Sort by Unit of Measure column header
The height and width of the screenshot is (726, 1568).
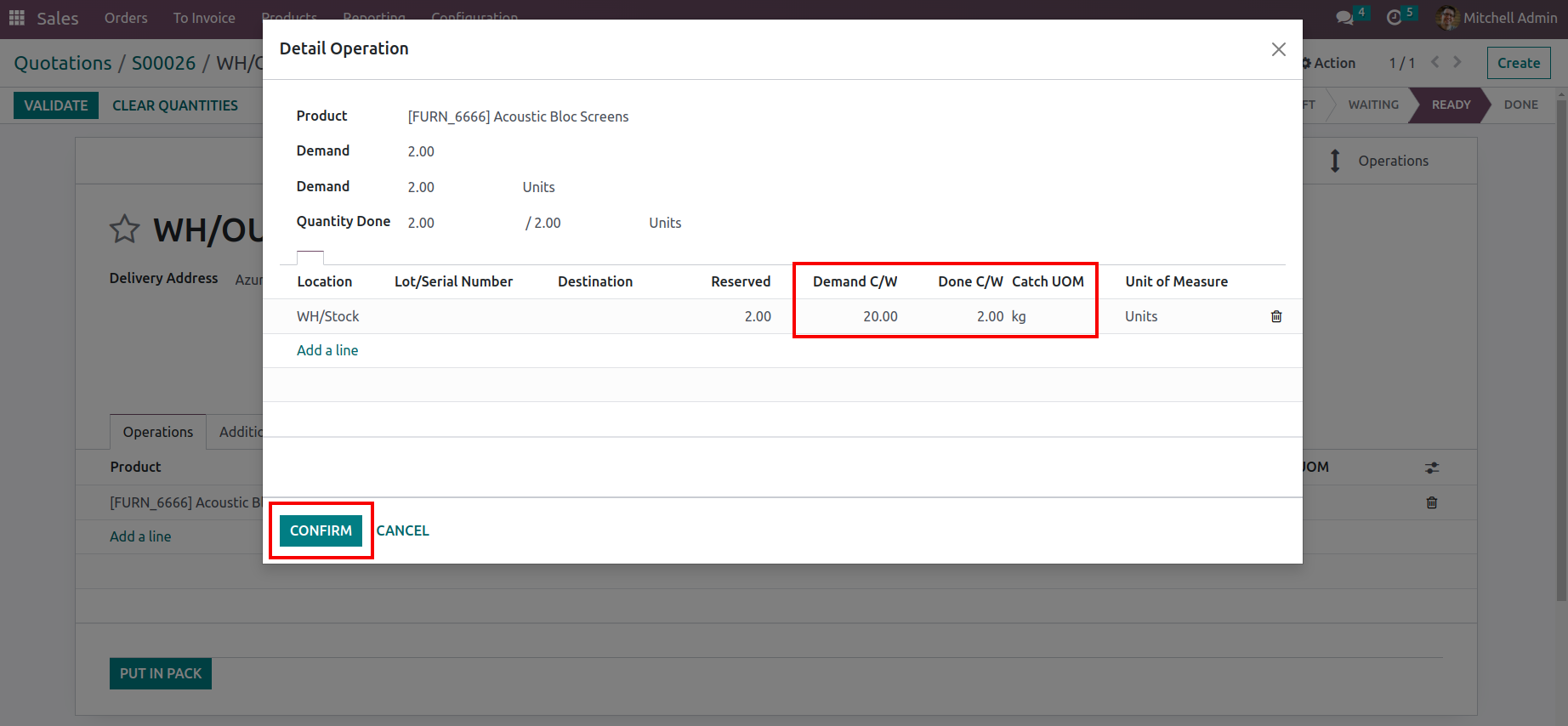click(1176, 281)
